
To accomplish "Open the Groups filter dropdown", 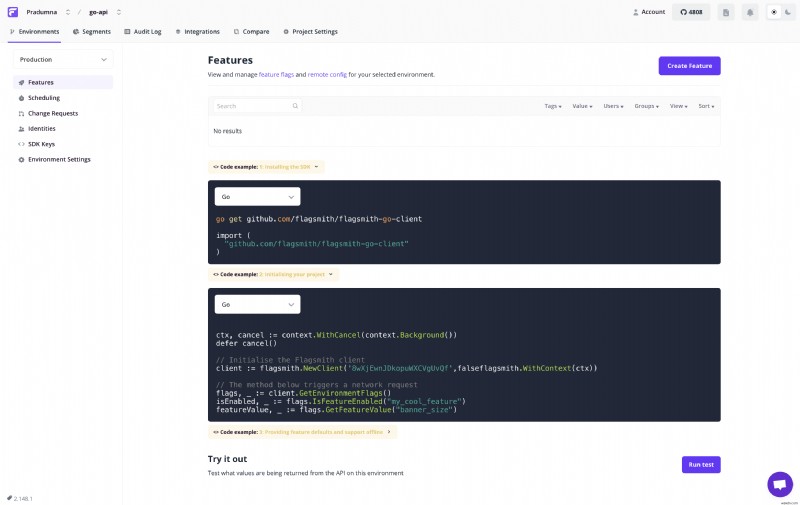I will tap(646, 106).
